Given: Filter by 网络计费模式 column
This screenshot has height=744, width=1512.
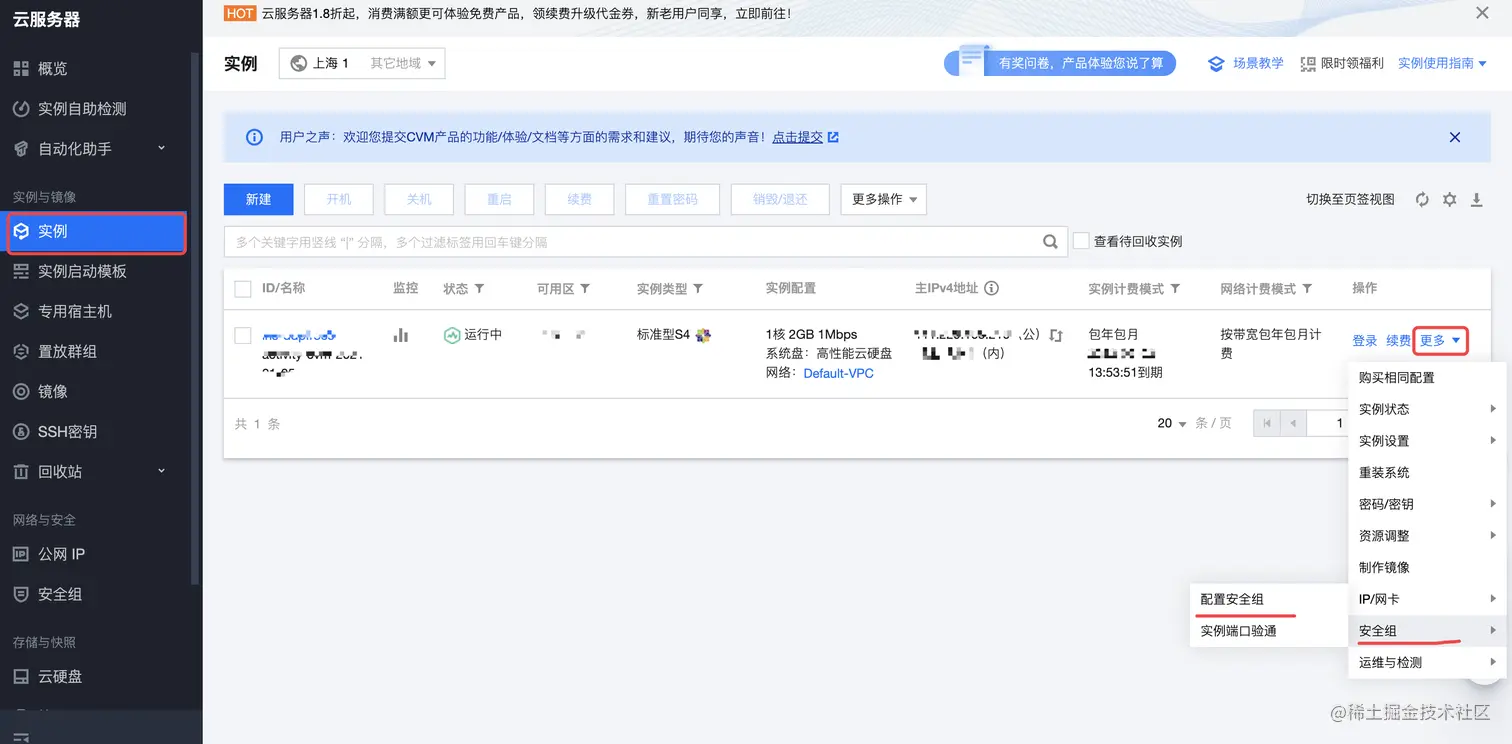Looking at the screenshot, I should pos(1307,289).
